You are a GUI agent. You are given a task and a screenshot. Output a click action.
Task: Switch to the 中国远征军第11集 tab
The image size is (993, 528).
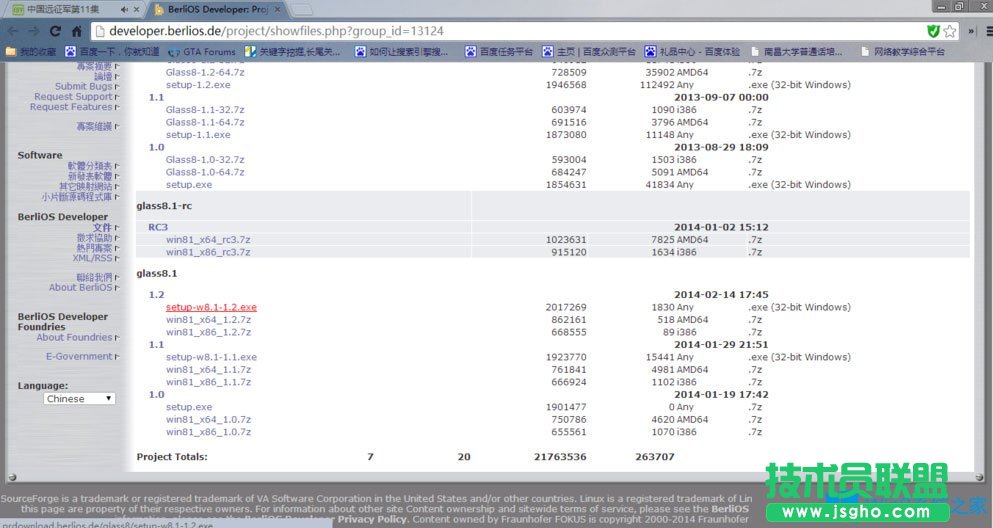[62, 9]
